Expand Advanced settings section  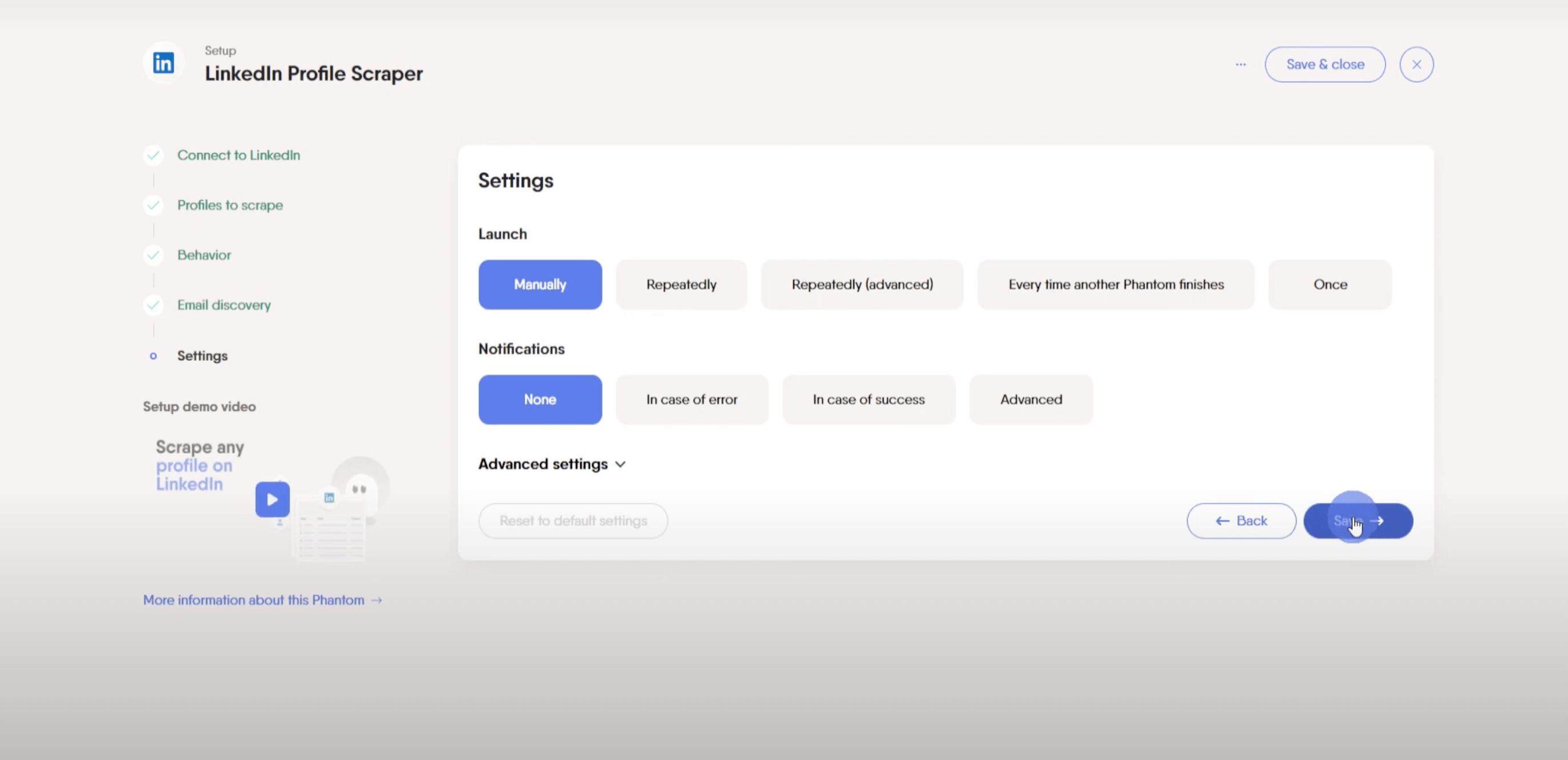pos(552,464)
